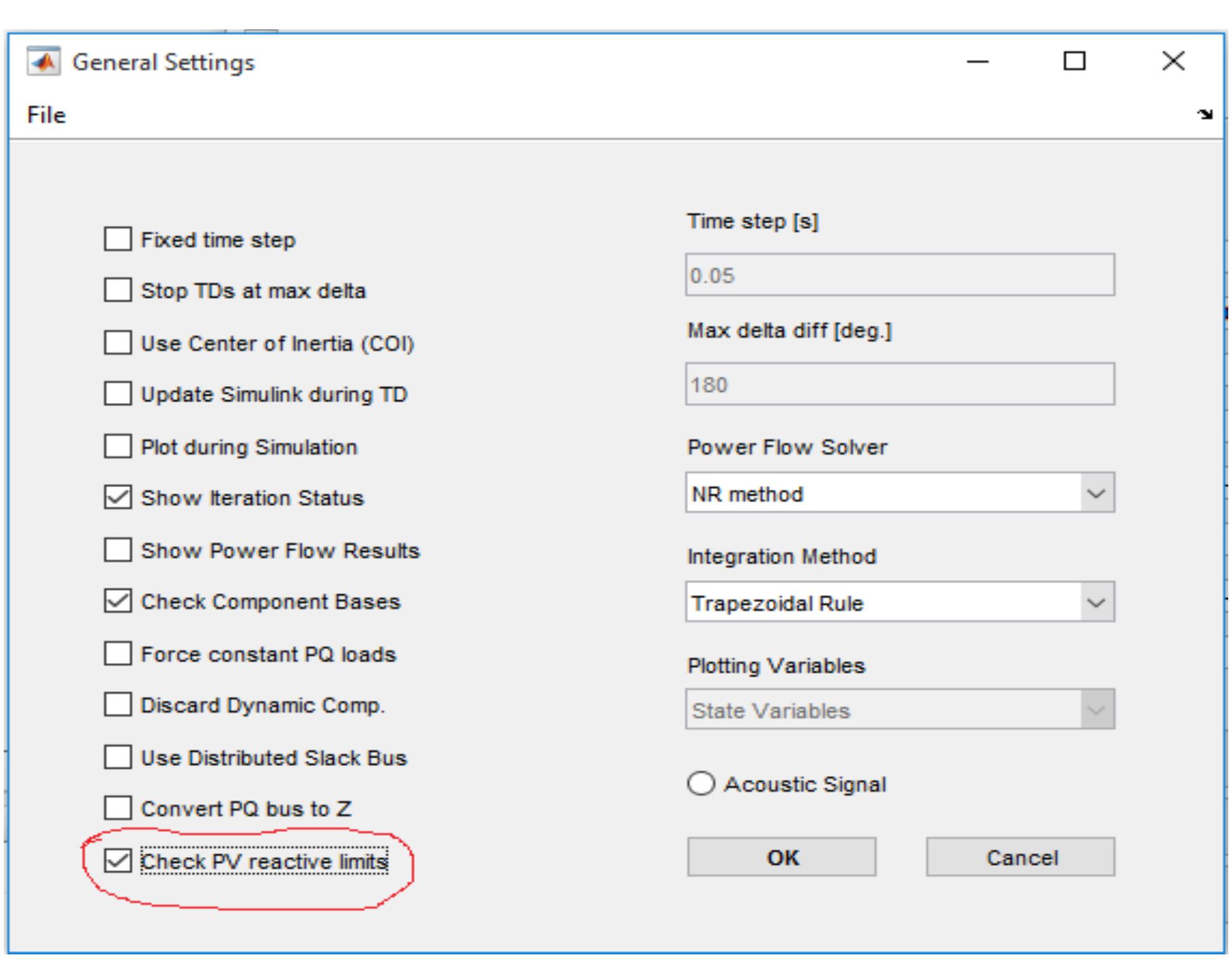Image resolution: width=1232 pixels, height=965 pixels.
Task: Close the General Settings dialog
Action: click(1173, 61)
